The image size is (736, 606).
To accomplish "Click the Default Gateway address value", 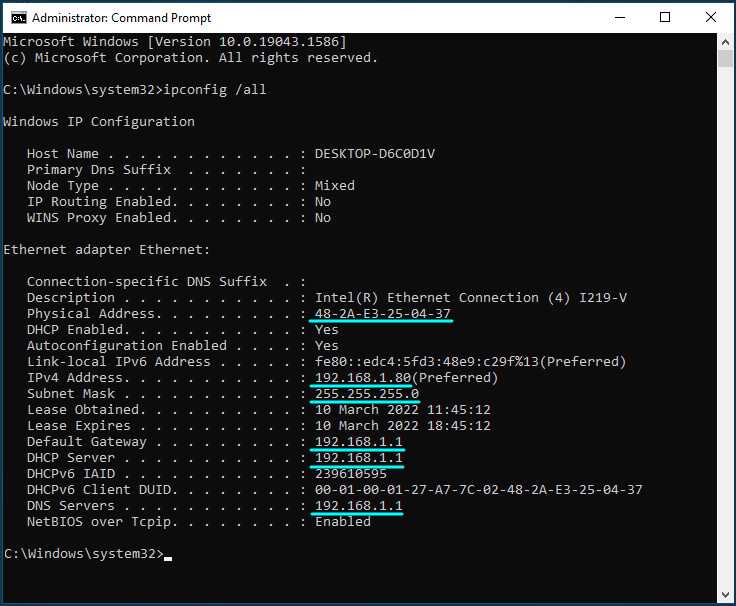I will tap(358, 441).
